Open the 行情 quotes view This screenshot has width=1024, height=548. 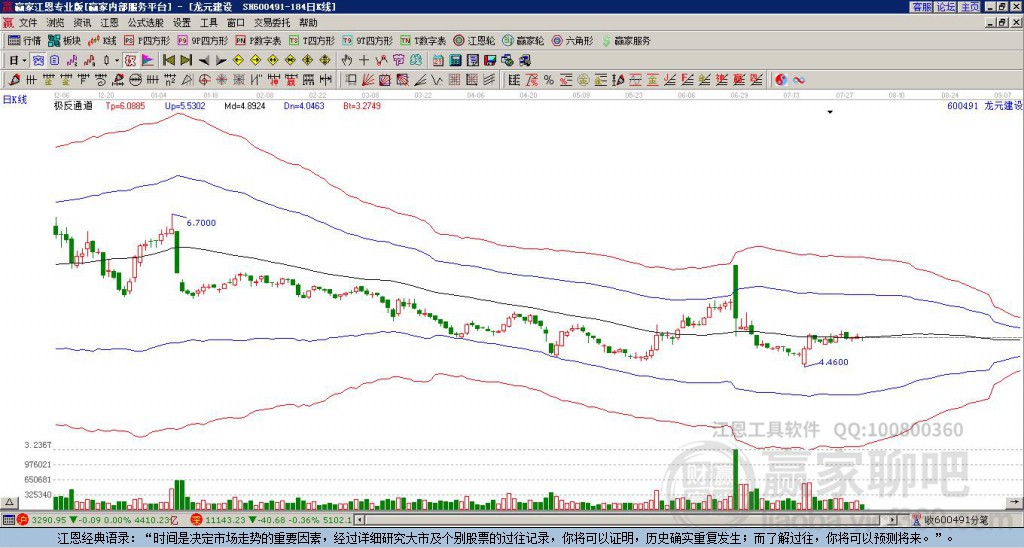tap(24, 40)
